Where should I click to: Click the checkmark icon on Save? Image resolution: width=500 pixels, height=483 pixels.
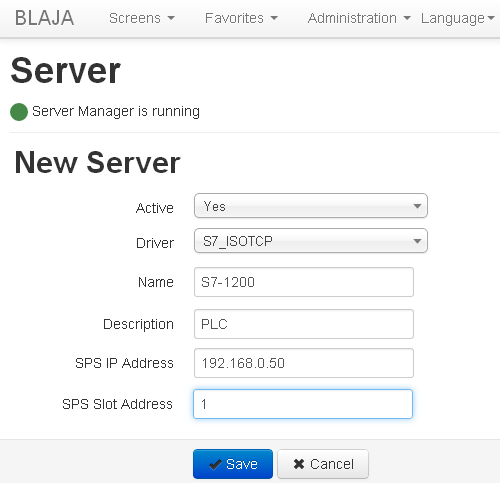click(x=215, y=464)
